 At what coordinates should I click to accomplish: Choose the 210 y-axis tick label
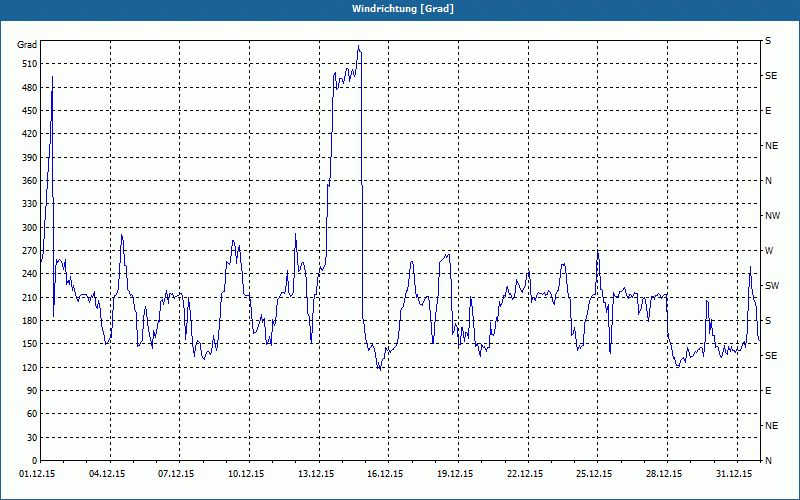tap(28, 297)
